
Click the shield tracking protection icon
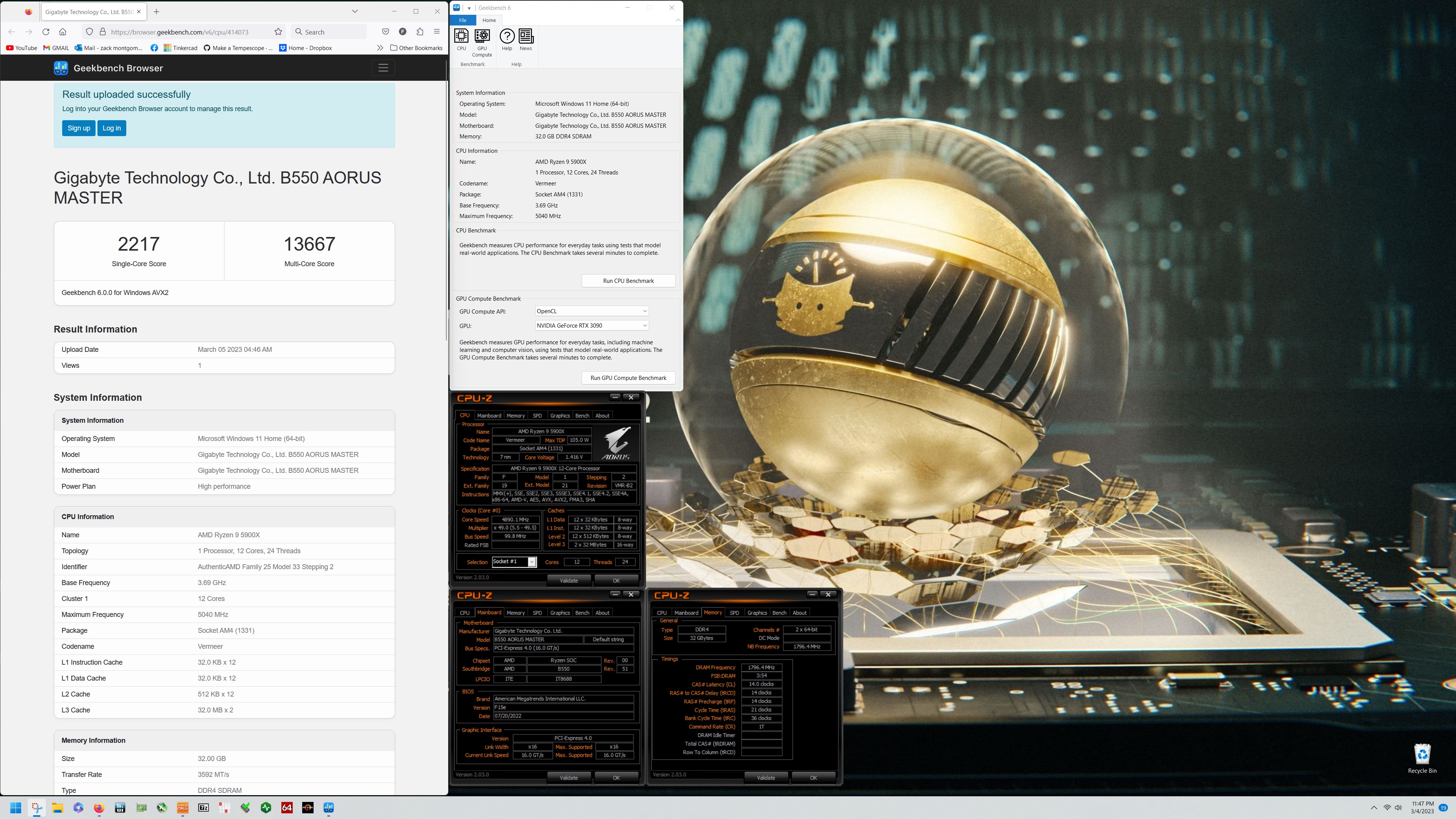(x=89, y=31)
